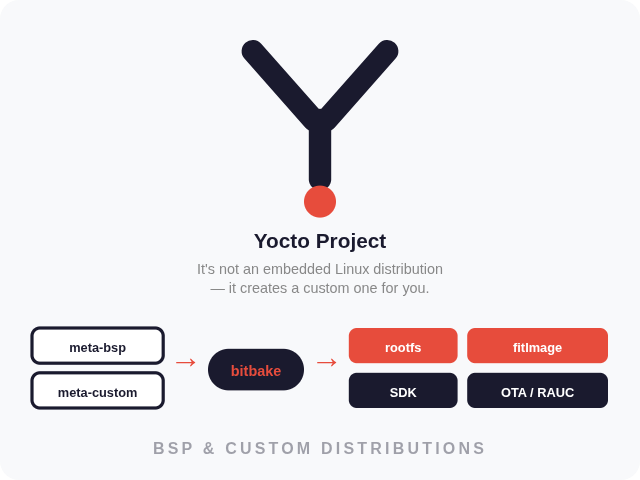Viewport: 640px width, 480px height.
Task: Click the word Project in the title
Action: pos(351,241)
